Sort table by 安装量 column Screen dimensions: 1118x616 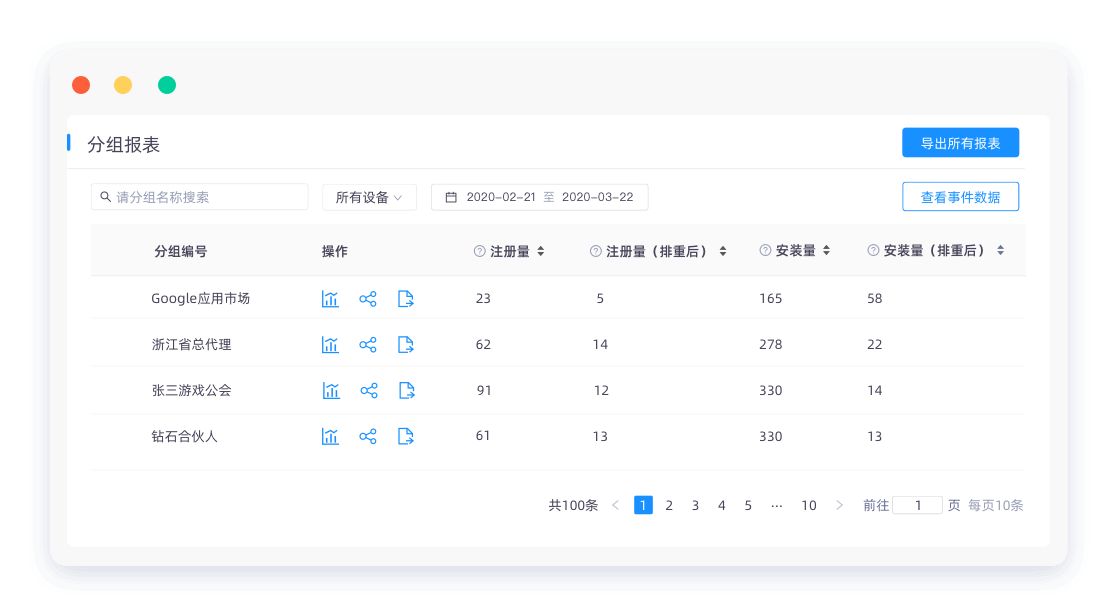pos(826,250)
